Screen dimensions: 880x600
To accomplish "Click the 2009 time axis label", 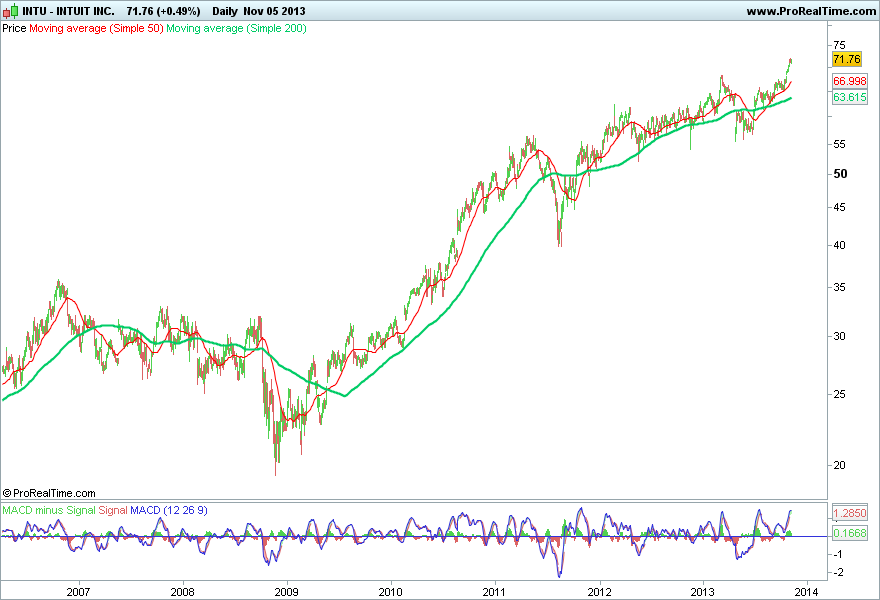I will click(286, 592).
